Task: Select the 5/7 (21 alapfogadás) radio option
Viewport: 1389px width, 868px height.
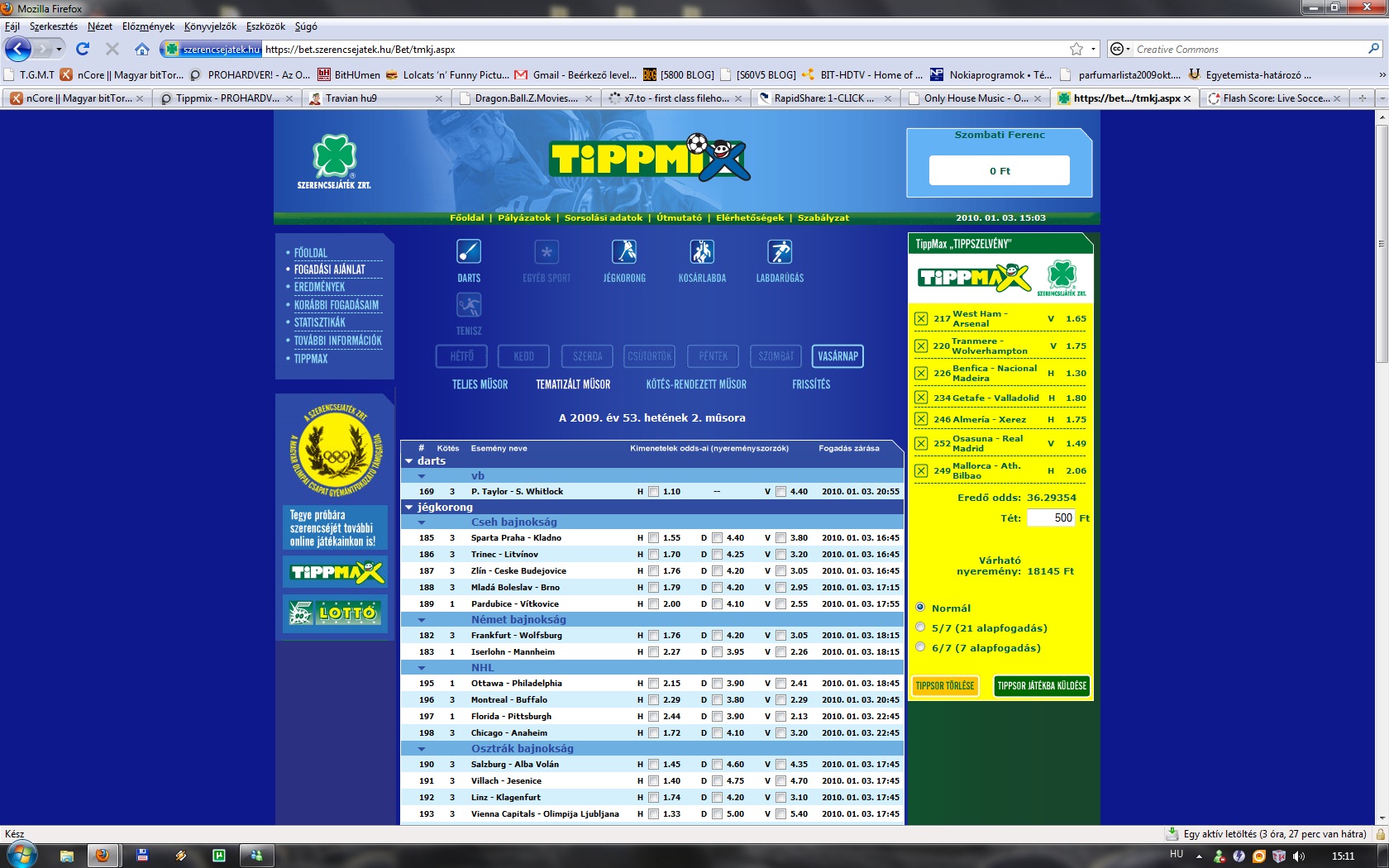Action: tap(920, 627)
